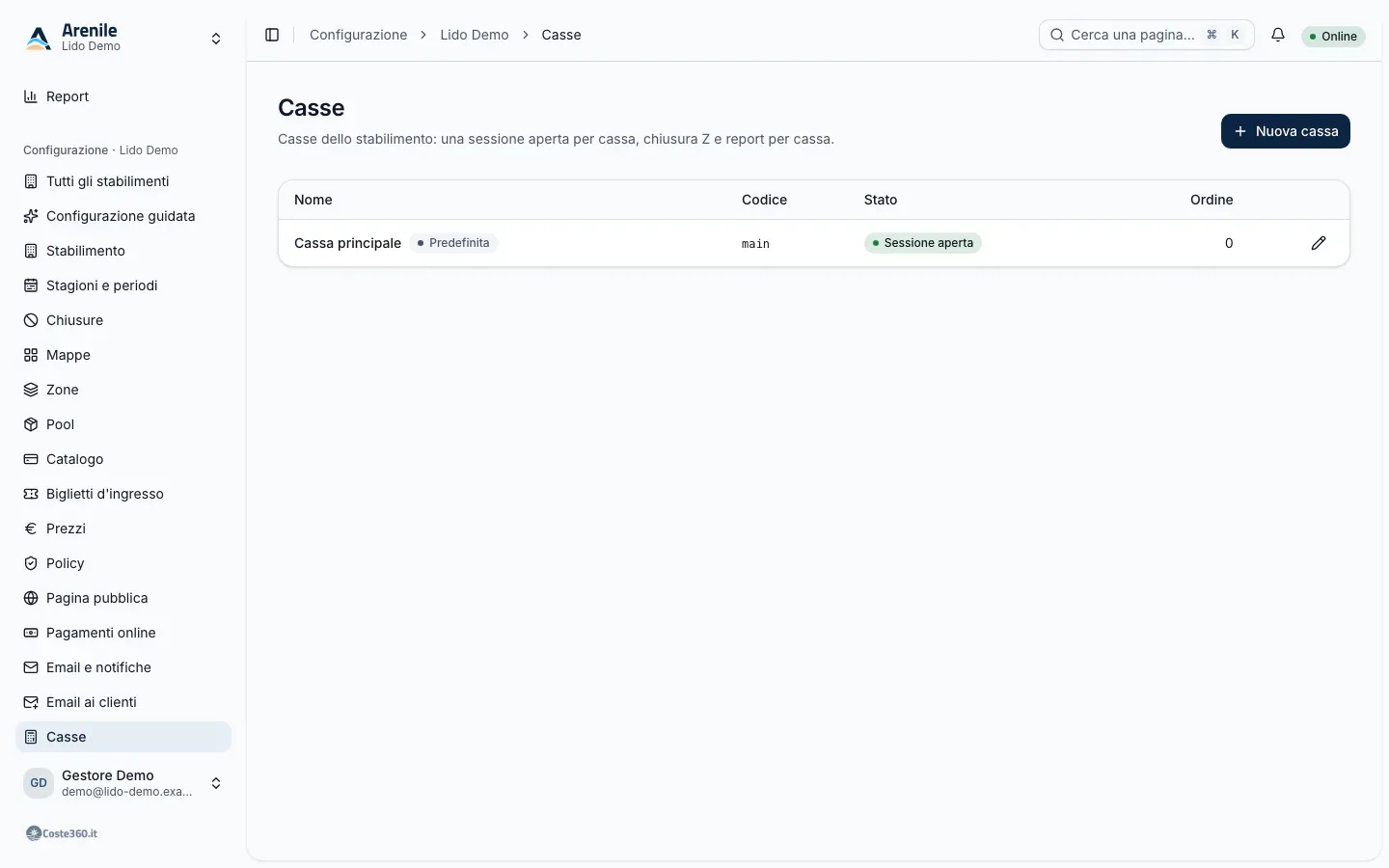This screenshot has height=868, width=1389.
Task: Open Prezzi page
Action: coord(123,529)
